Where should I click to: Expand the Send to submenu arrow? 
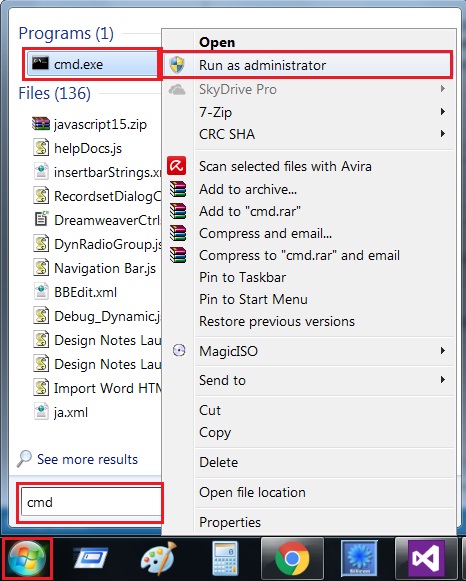point(443,380)
